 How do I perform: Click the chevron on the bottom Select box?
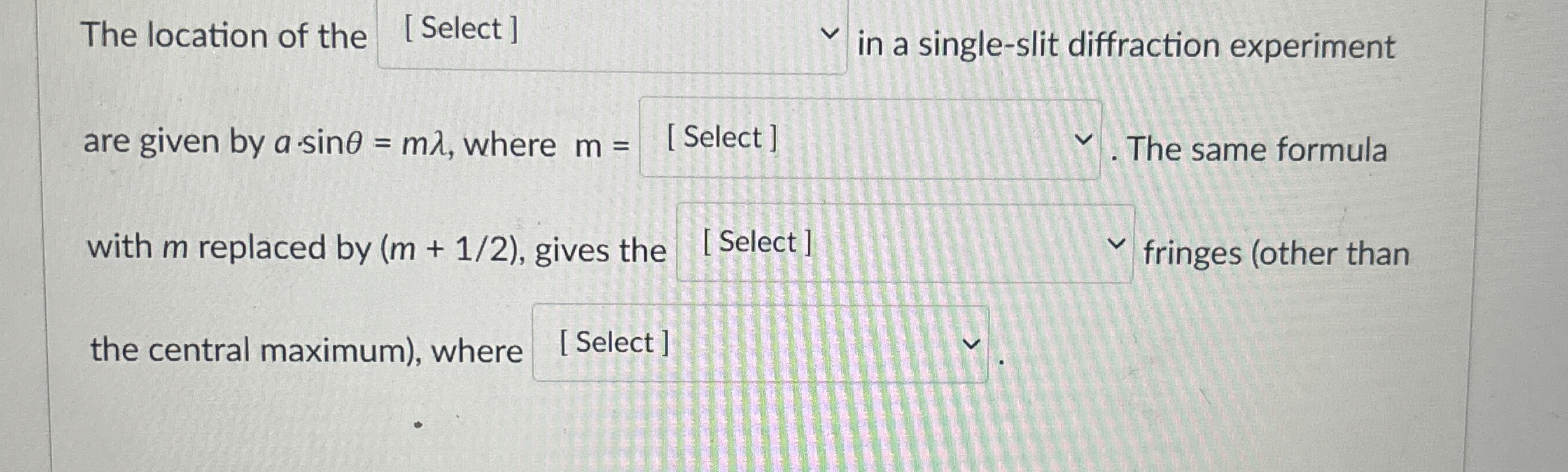tap(969, 344)
